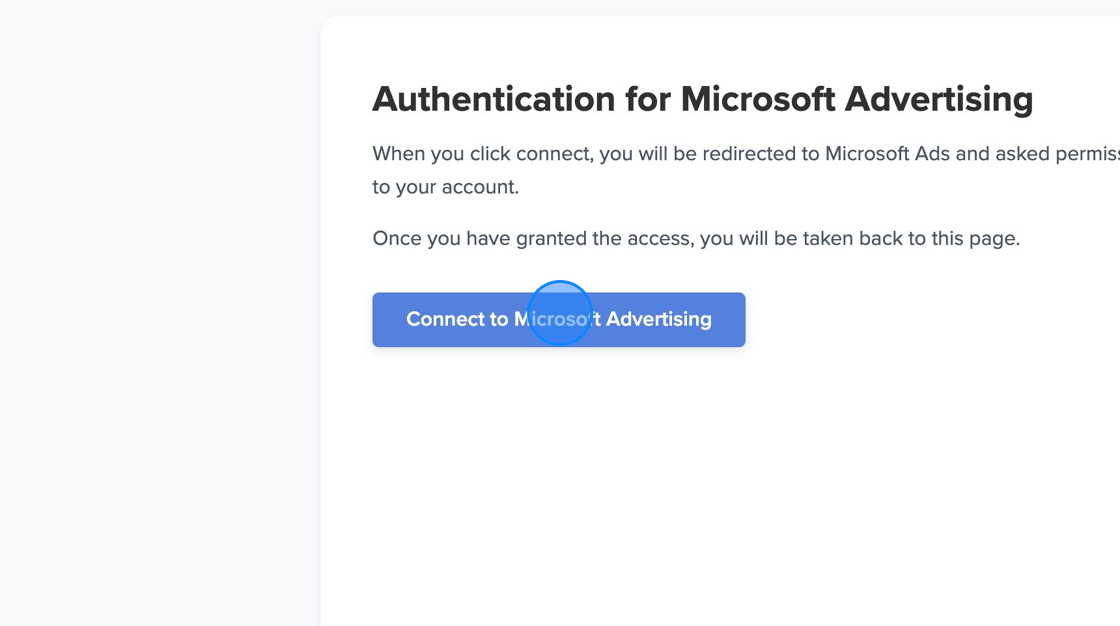The image size is (1120, 626).
Task: Select 'Microsoft Ads' in the first paragraph
Action: click(888, 153)
